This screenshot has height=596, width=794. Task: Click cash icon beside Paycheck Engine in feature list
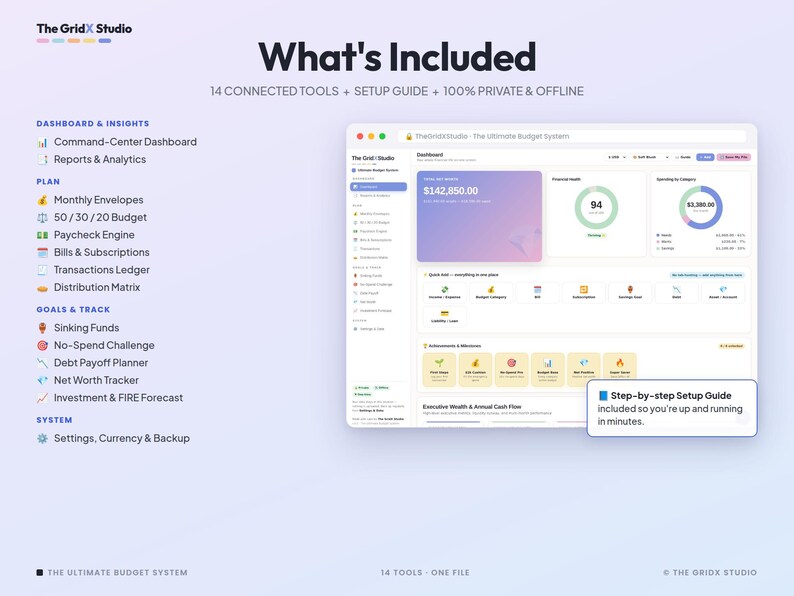pos(43,235)
